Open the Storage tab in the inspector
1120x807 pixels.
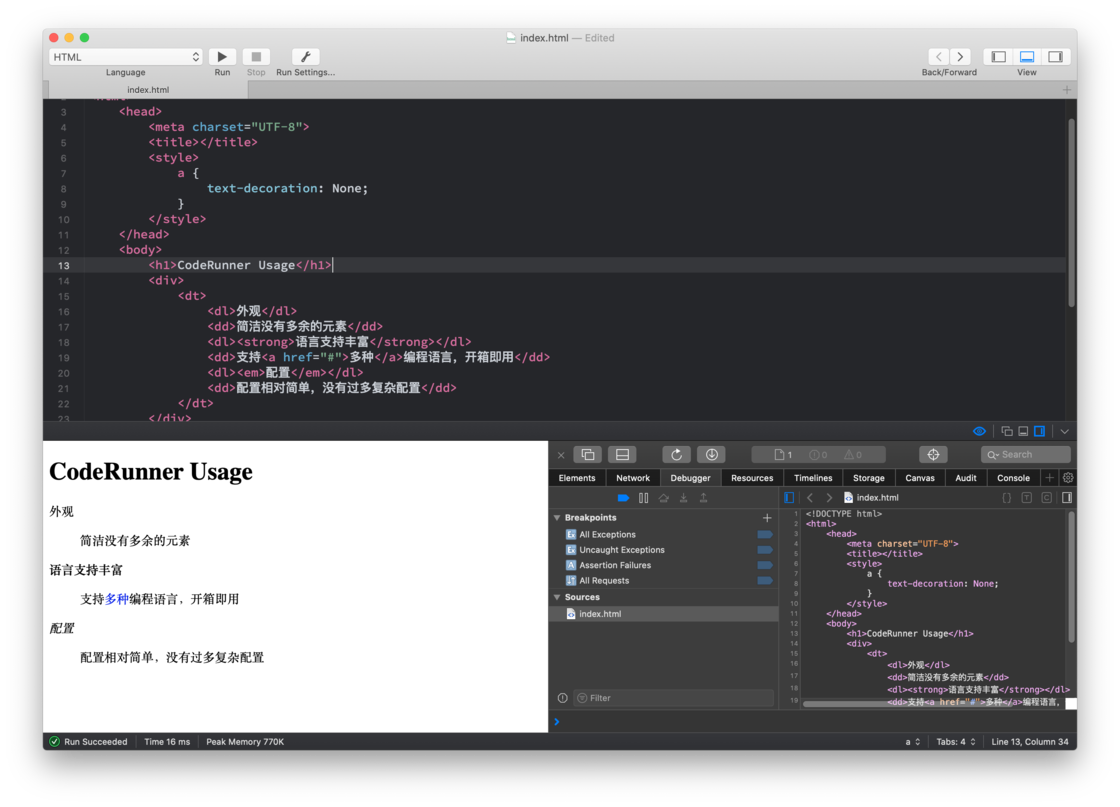(868, 477)
